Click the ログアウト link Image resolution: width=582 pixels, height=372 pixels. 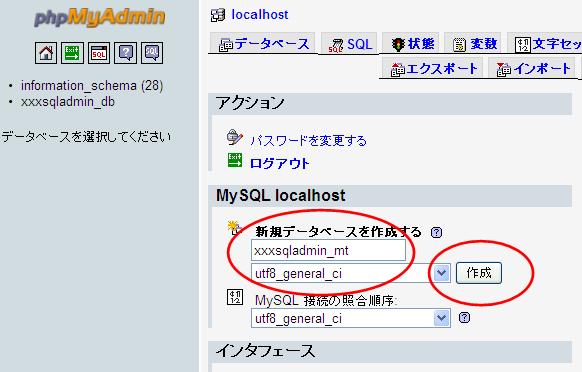(279, 163)
